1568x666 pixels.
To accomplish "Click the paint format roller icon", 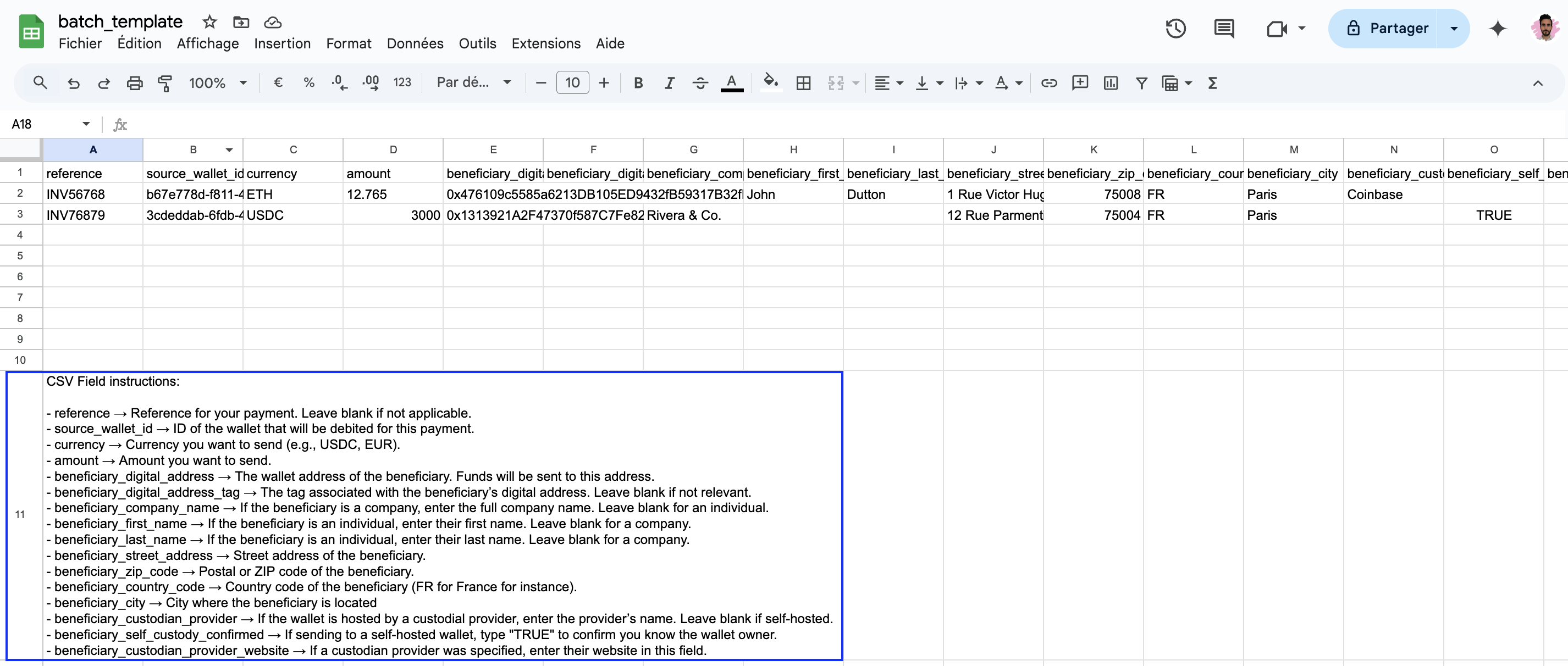I will tap(165, 83).
